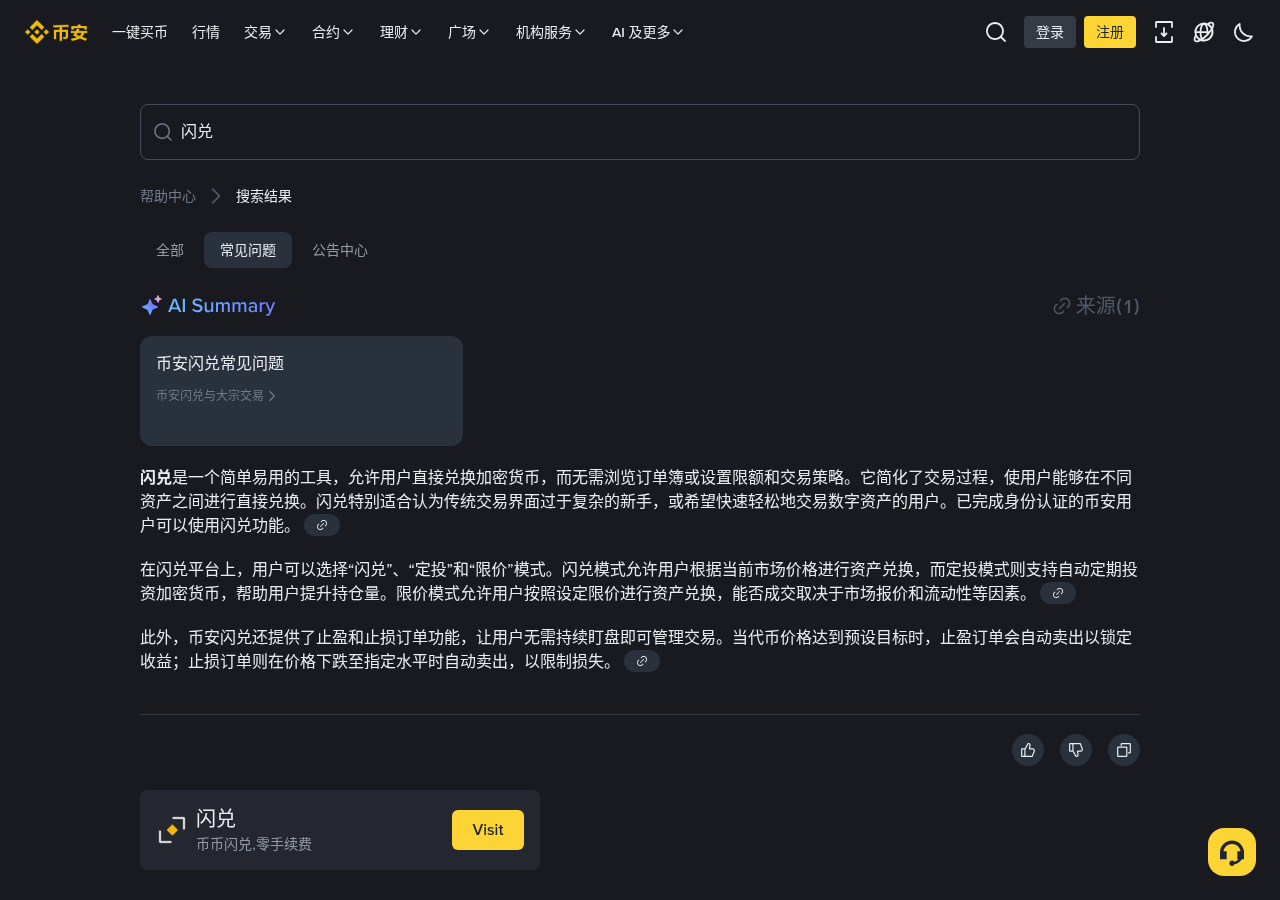The height and width of the screenshot is (900, 1280).
Task: Click the 登录 button
Action: point(1050,32)
